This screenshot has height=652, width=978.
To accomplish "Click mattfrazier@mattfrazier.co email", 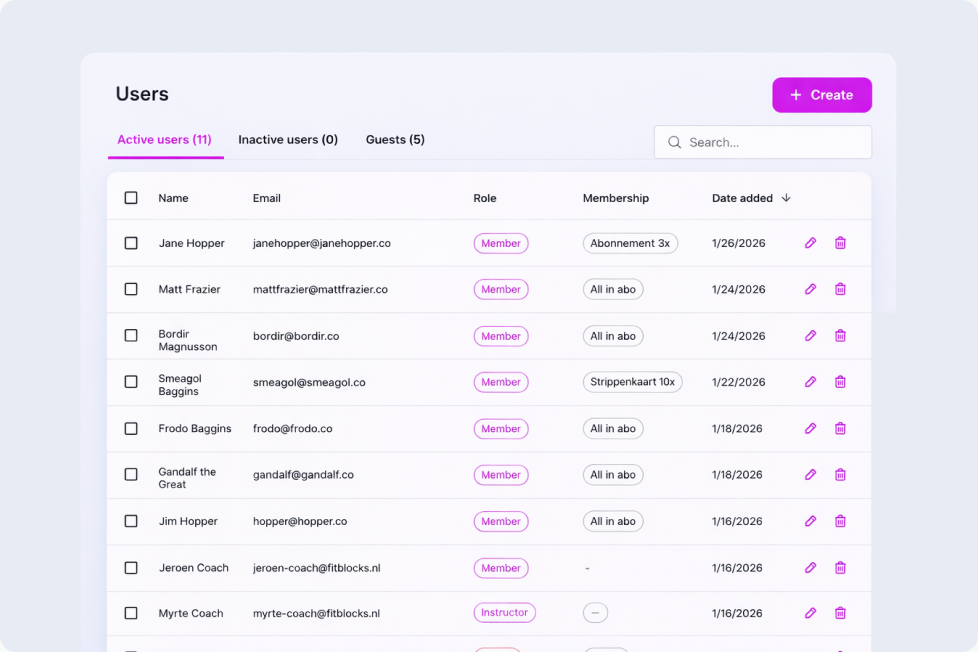I will pos(321,290).
